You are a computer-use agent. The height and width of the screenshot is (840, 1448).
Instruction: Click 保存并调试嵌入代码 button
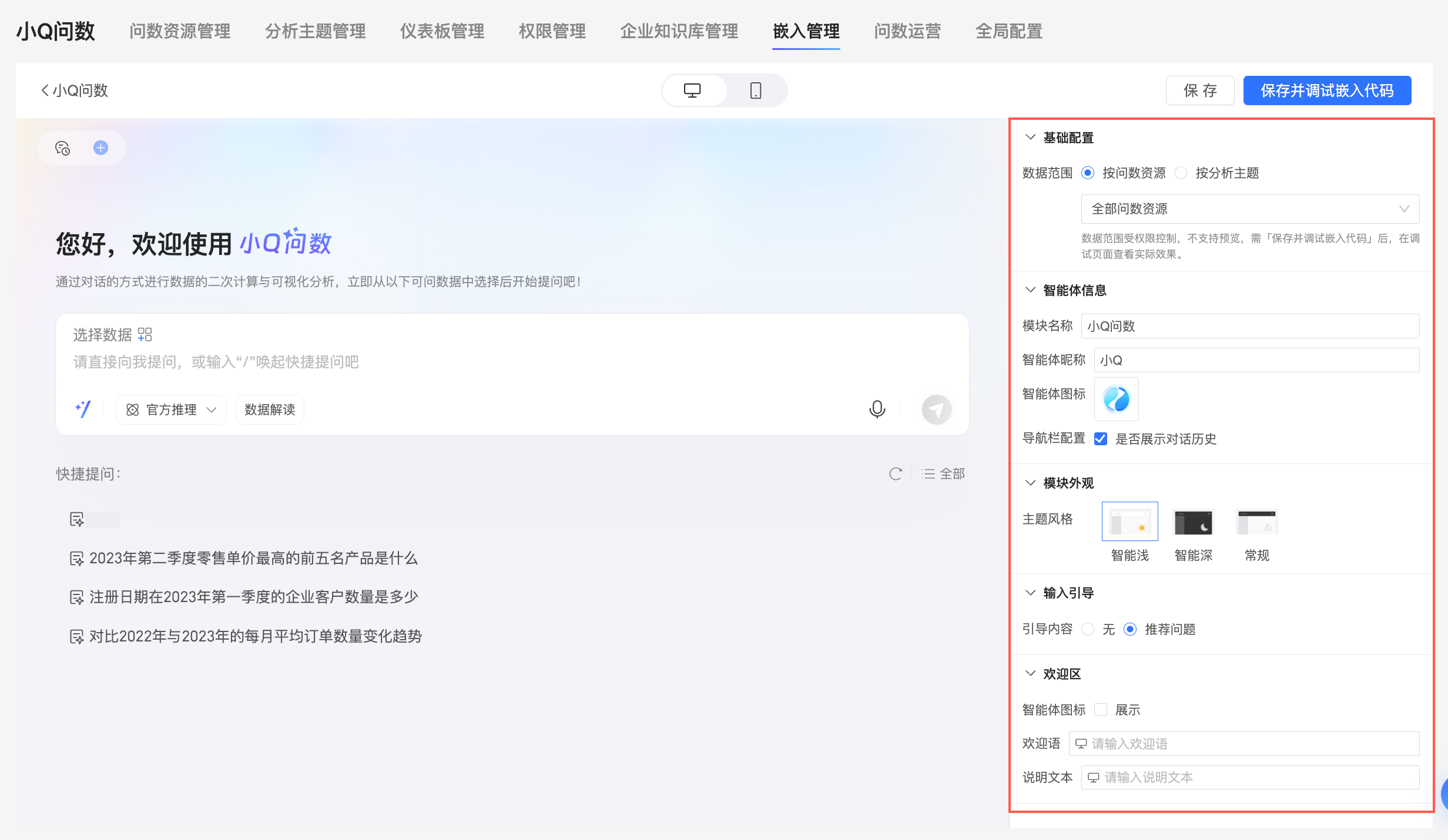pos(1327,90)
